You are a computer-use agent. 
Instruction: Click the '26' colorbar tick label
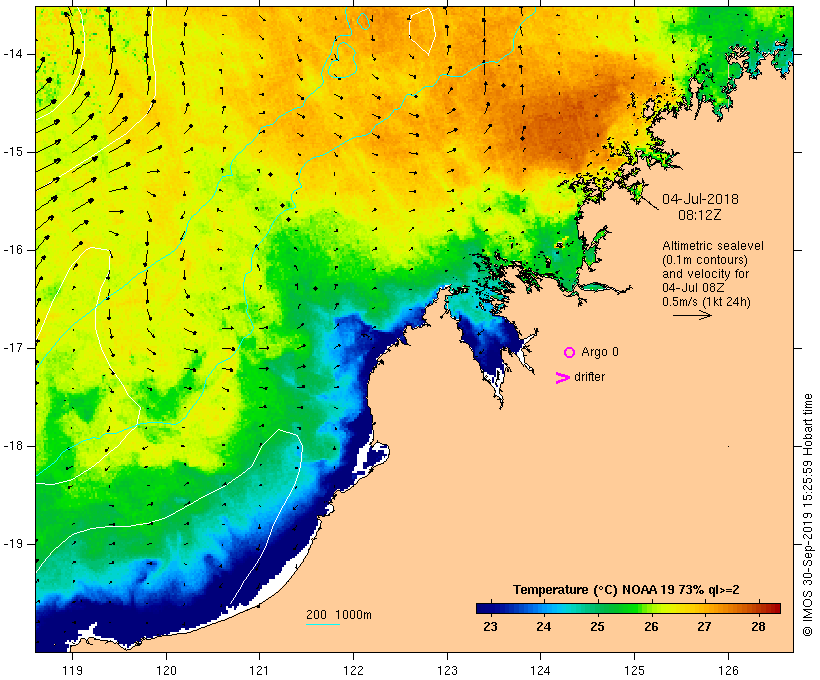coord(651,627)
